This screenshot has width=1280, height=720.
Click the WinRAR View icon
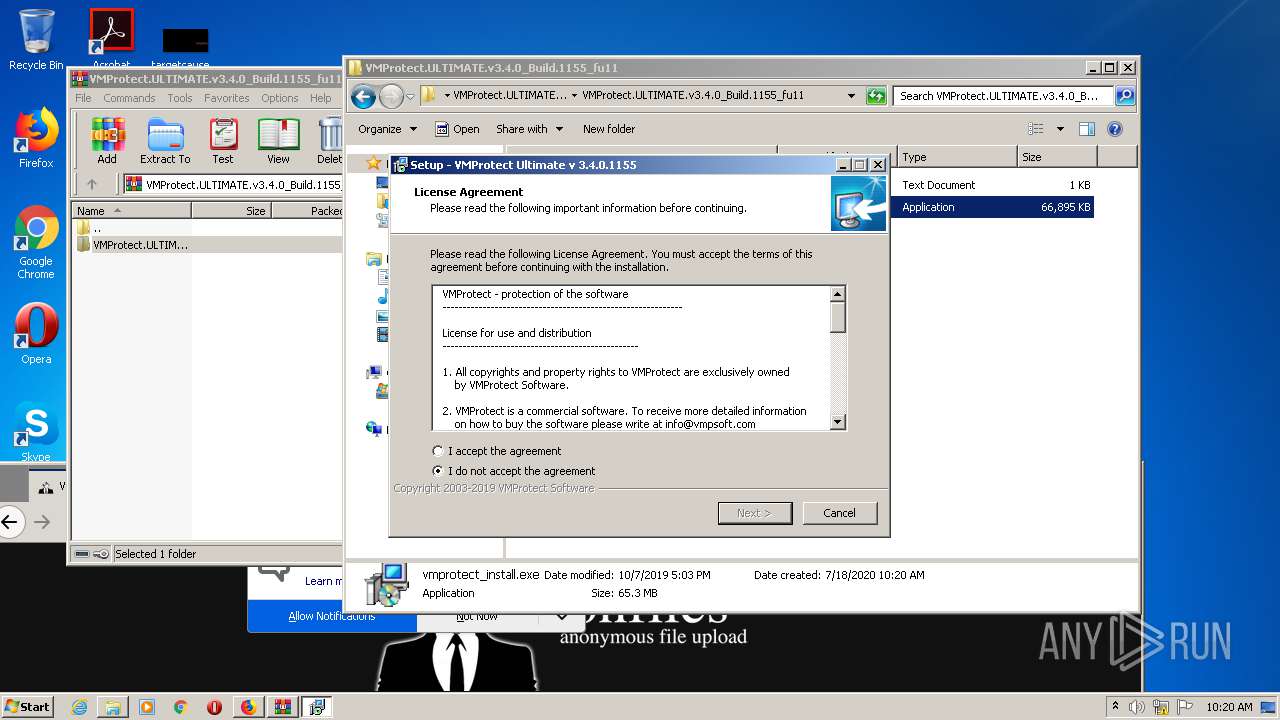[279, 141]
